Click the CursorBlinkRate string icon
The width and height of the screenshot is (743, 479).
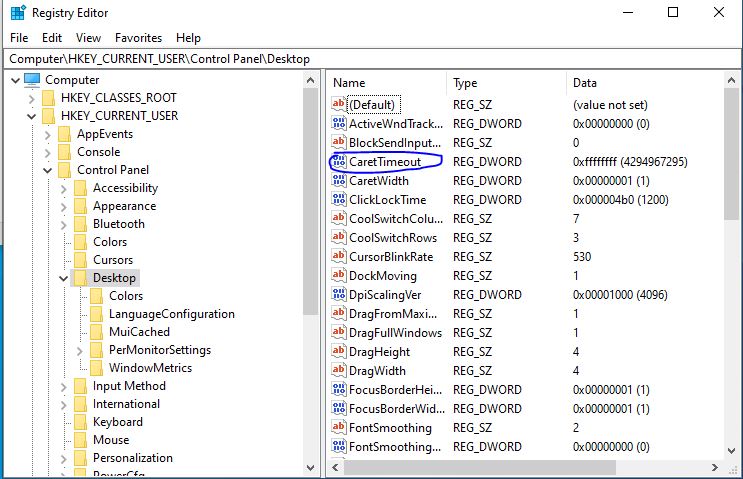tap(339, 257)
